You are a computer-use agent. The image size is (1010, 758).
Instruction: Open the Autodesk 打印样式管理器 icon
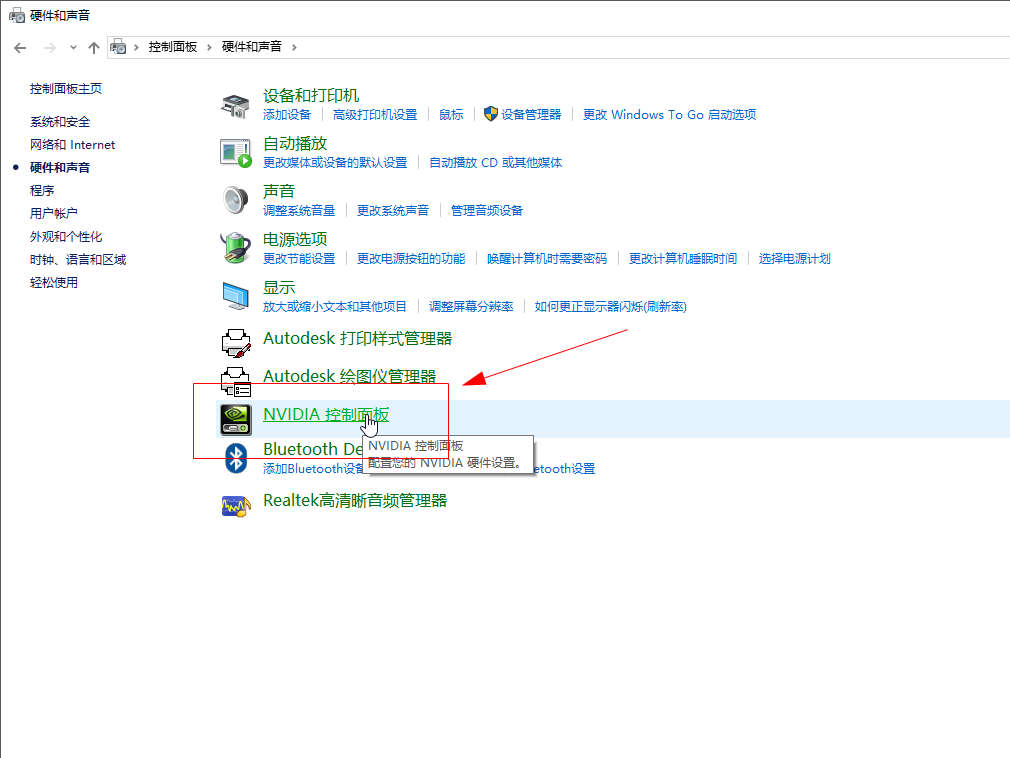pos(236,343)
